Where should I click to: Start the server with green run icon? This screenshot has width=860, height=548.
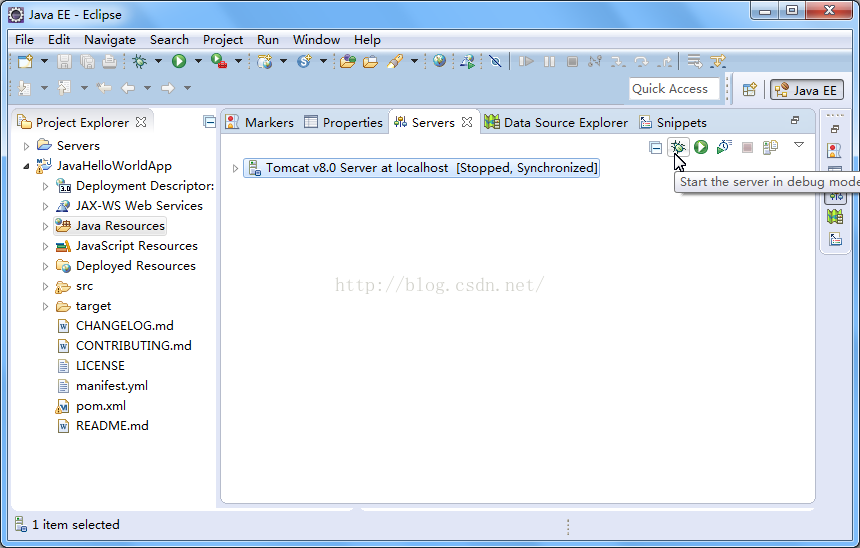pyautogui.click(x=701, y=147)
